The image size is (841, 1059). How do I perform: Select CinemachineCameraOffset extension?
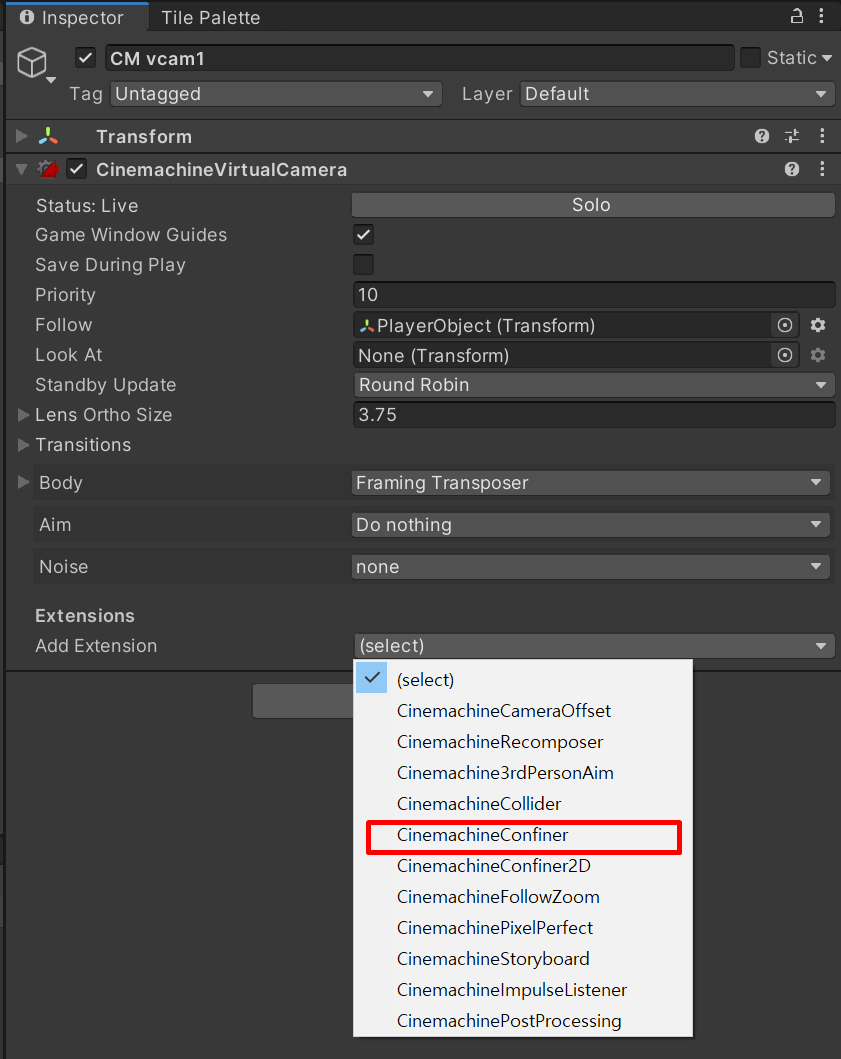tap(524, 711)
